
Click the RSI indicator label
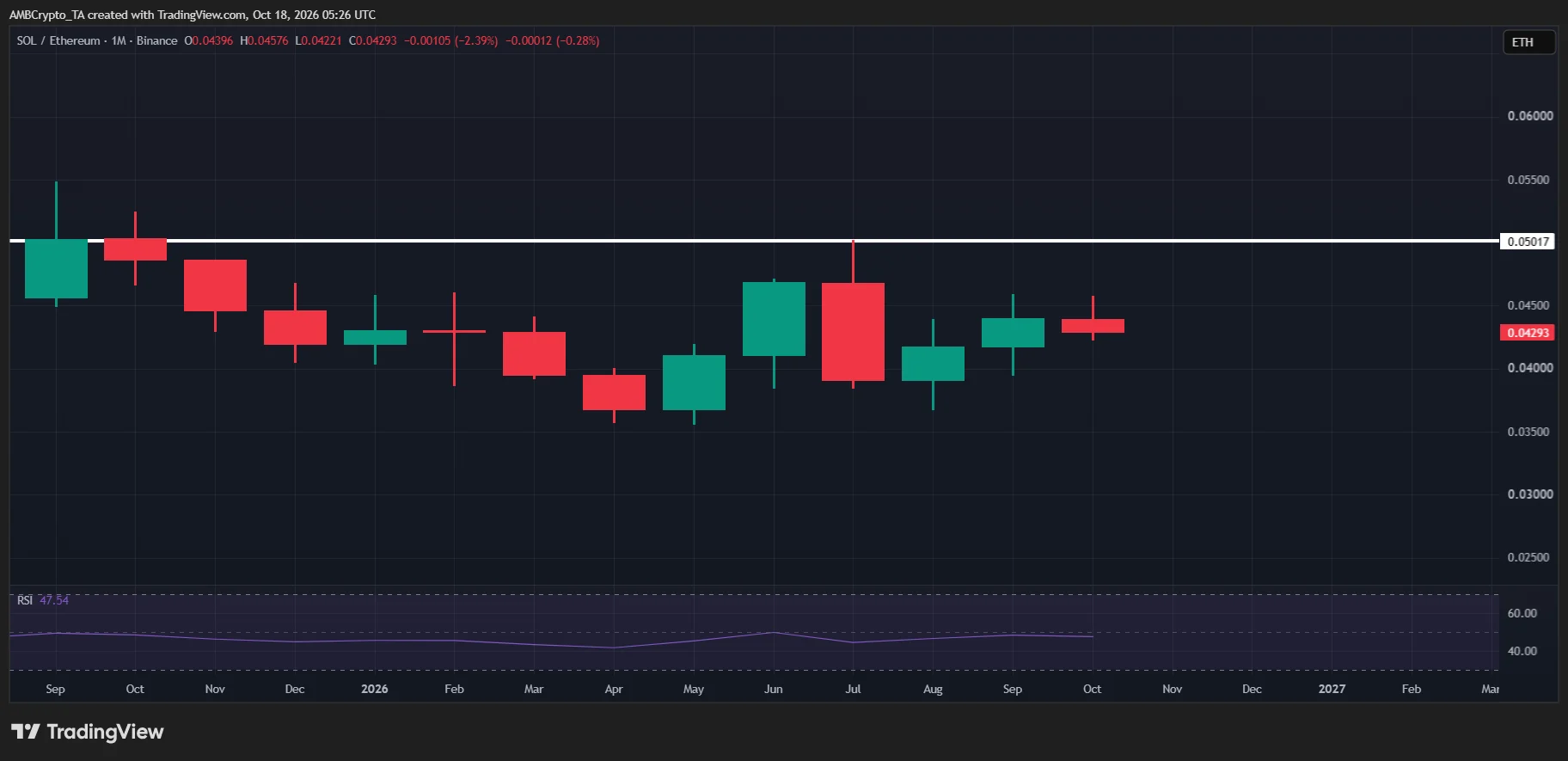click(x=25, y=600)
